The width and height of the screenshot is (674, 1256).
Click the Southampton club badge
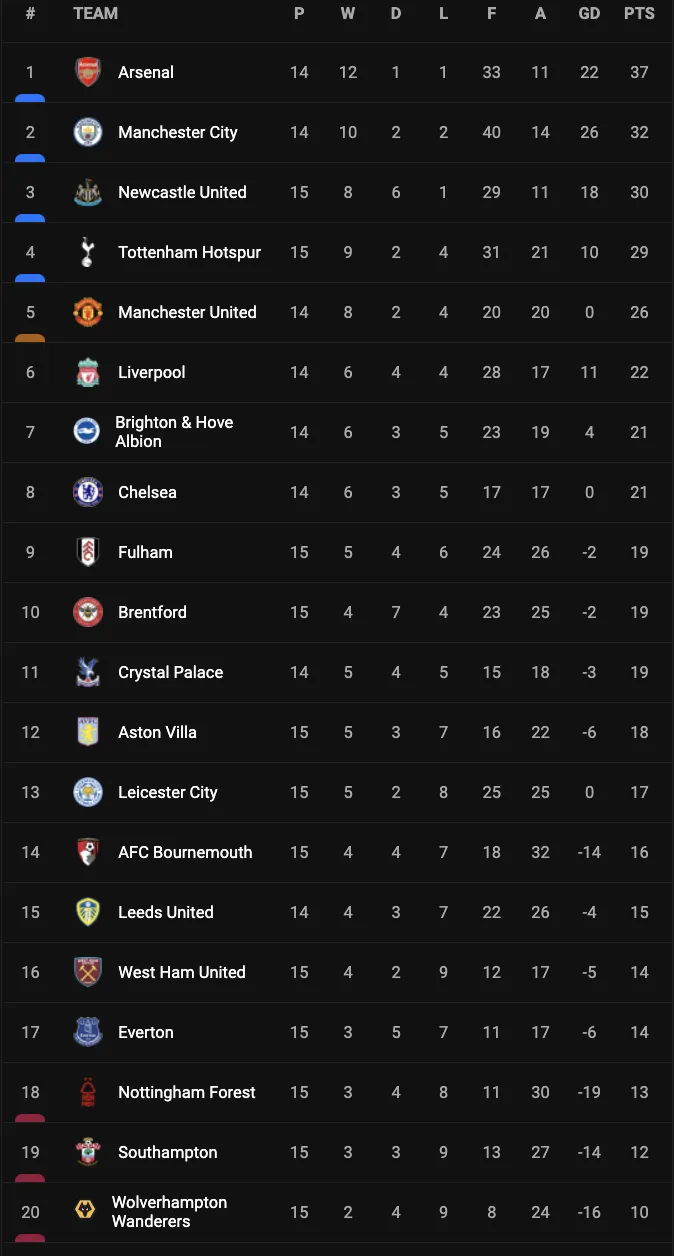pos(88,1152)
